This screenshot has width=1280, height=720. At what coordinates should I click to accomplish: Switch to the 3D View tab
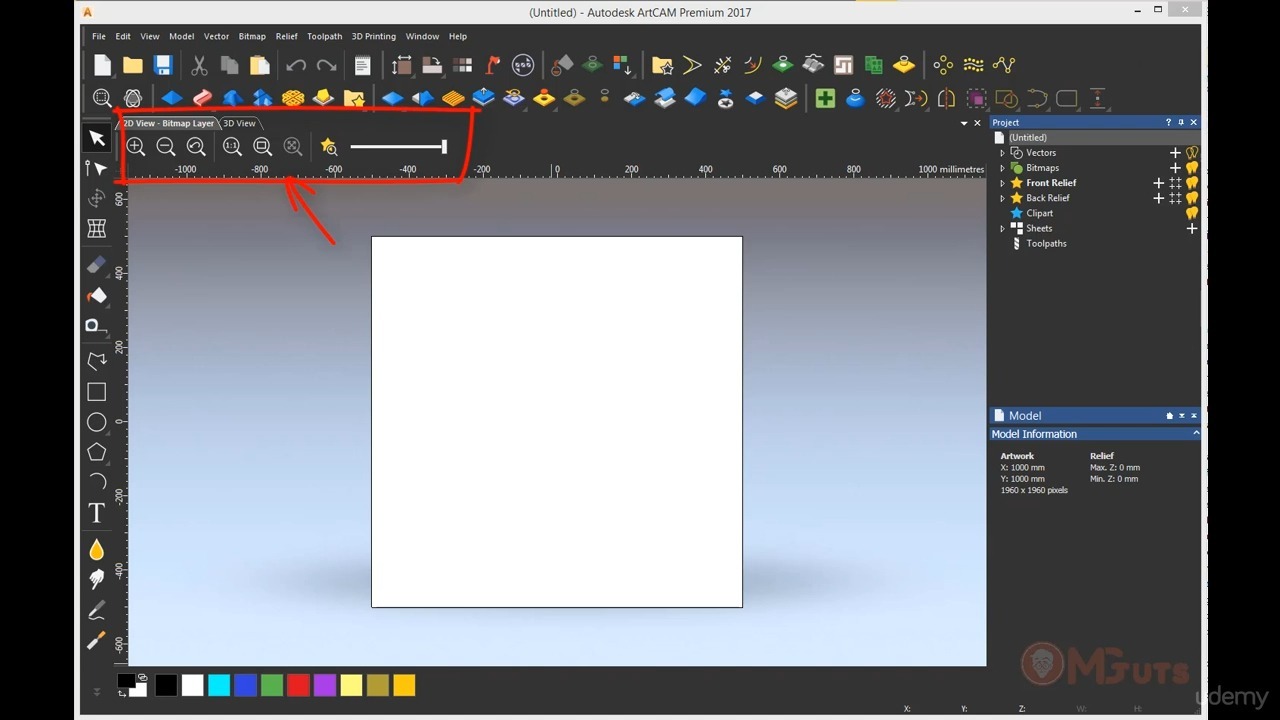[239, 123]
